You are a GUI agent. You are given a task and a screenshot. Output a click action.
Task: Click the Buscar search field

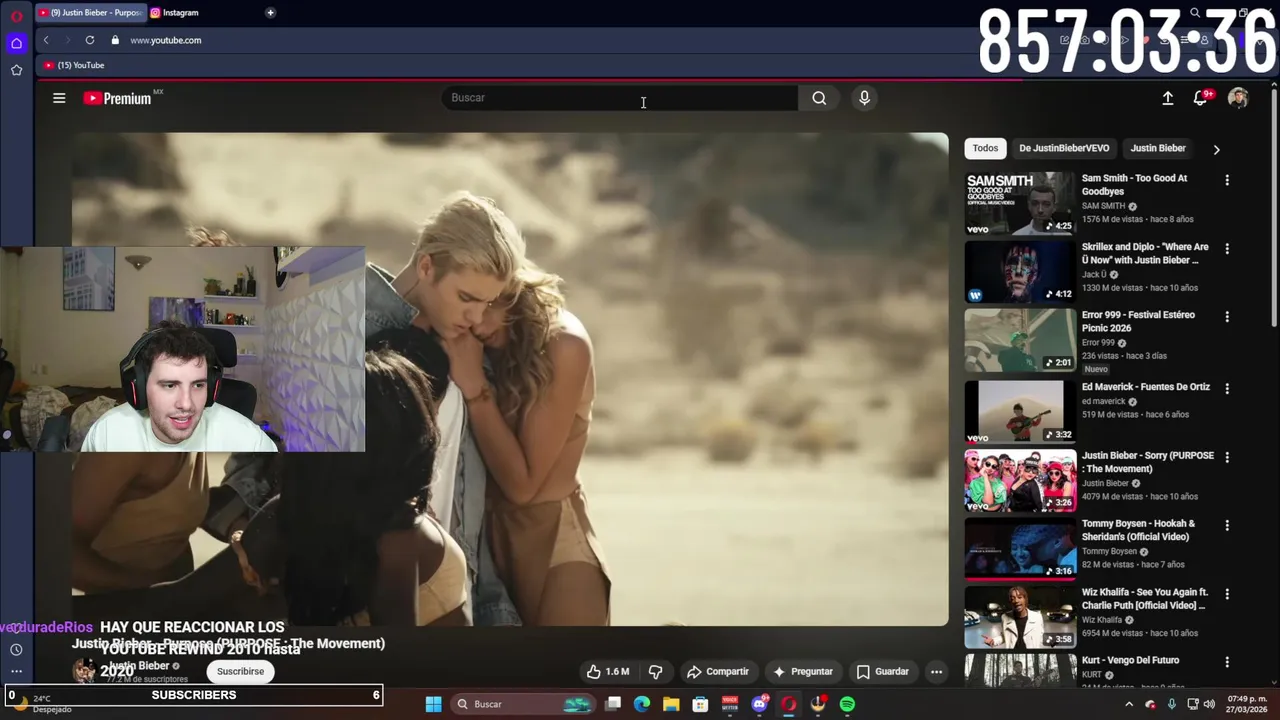(x=620, y=98)
